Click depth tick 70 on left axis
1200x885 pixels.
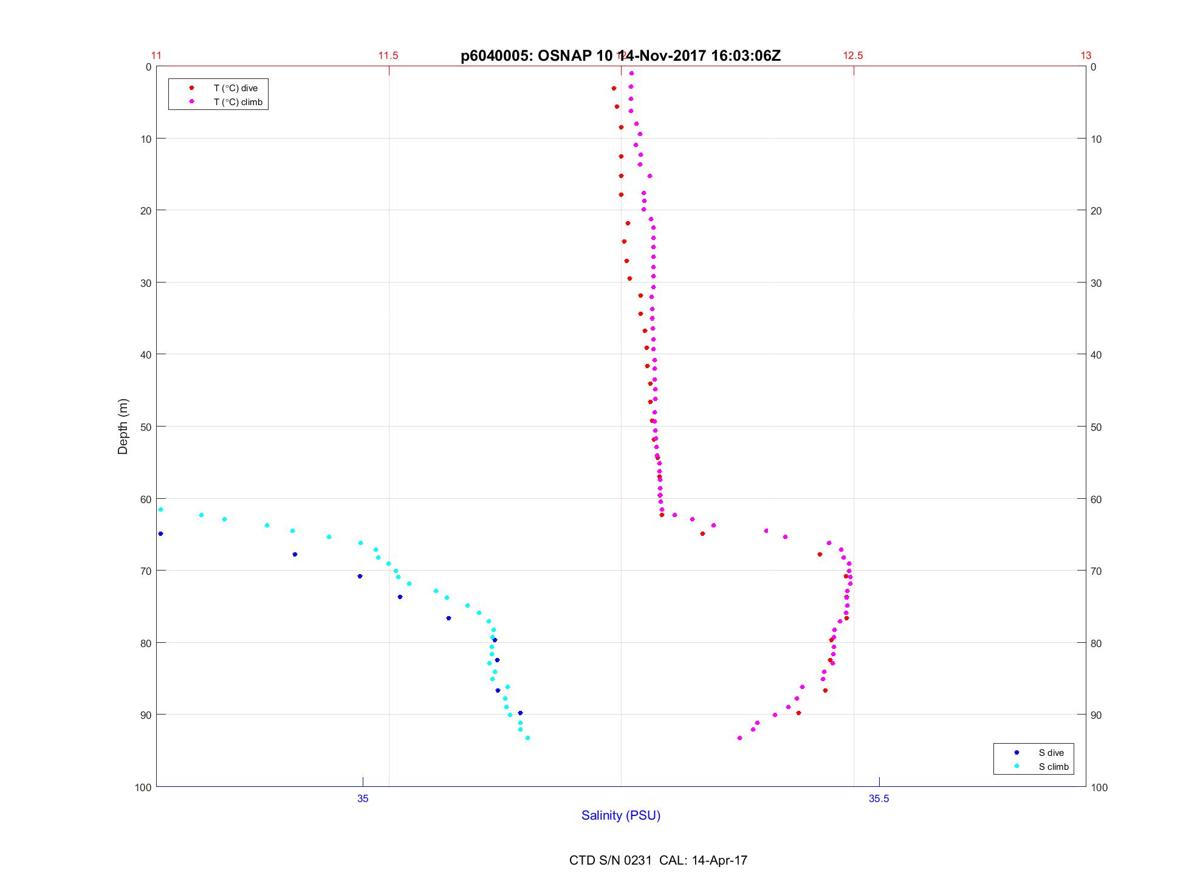[145, 571]
